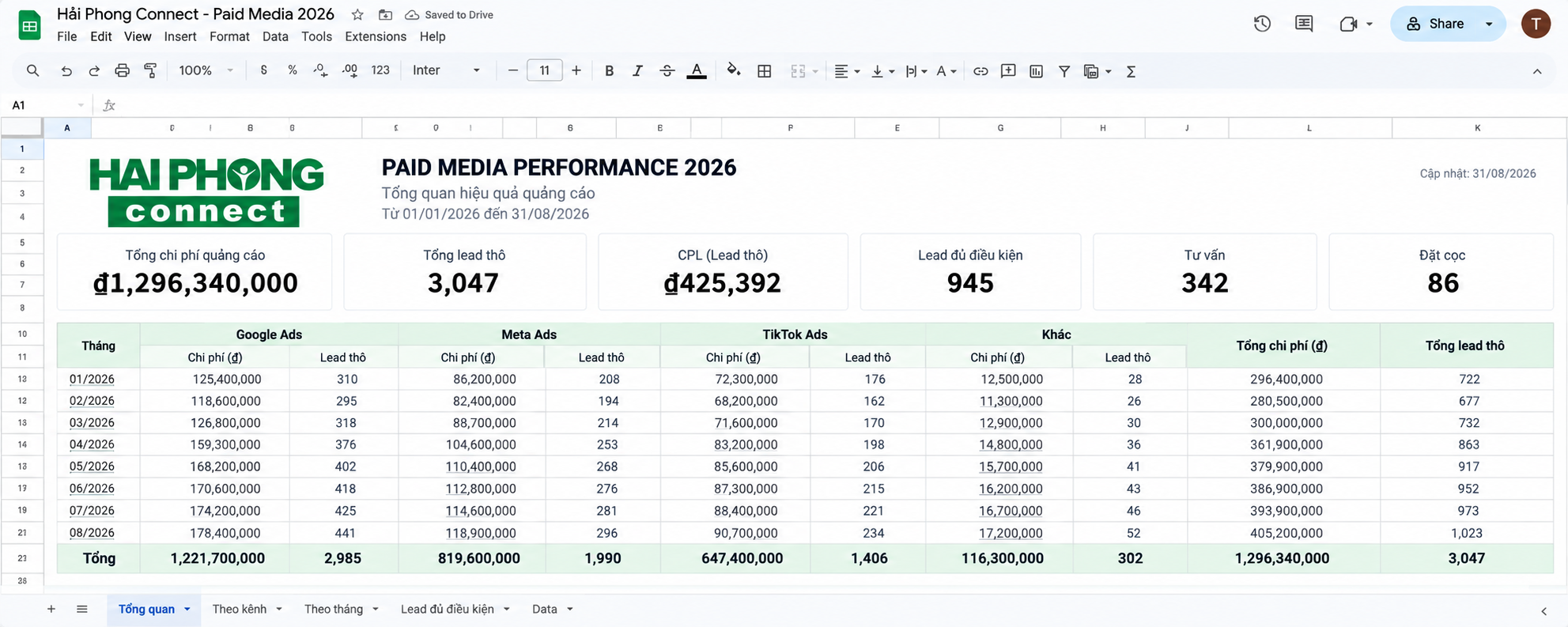Toggle bold formatting
The height and width of the screenshot is (627, 1568).
pos(609,70)
